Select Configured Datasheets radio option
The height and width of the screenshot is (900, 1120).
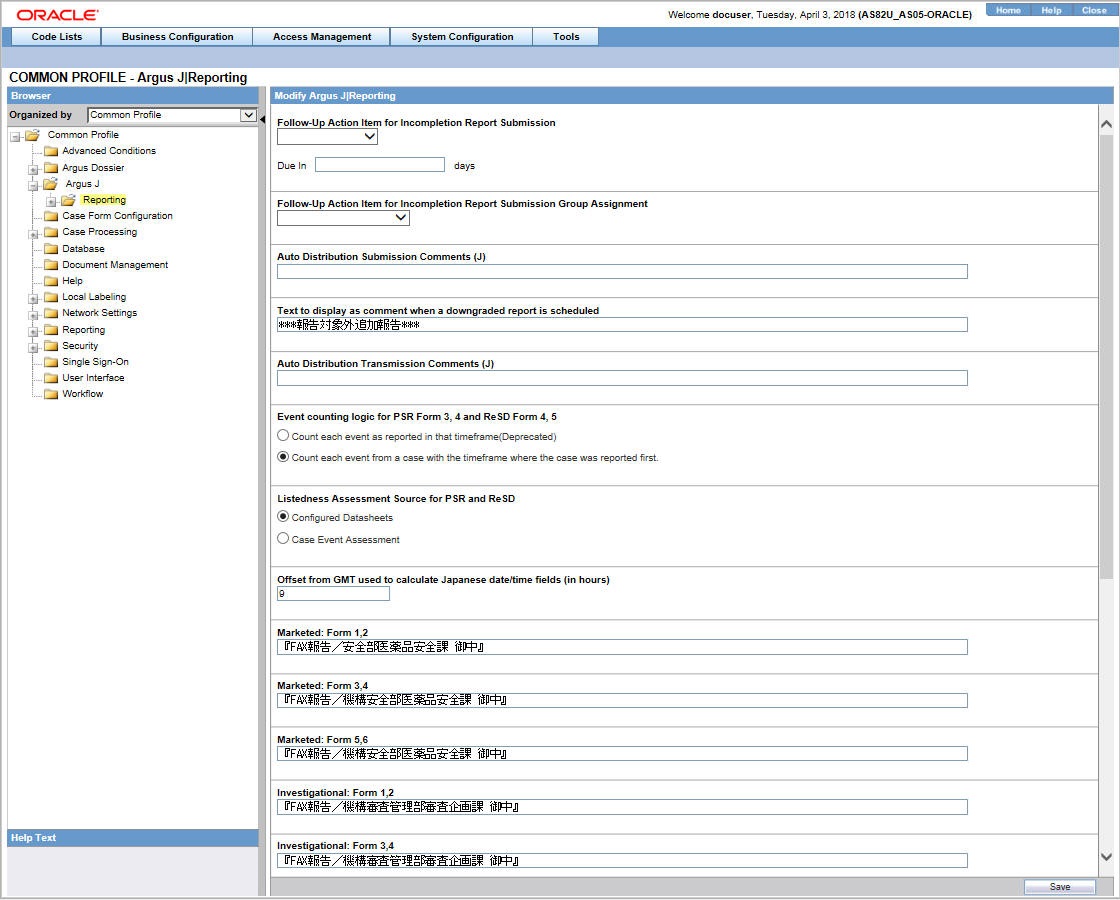(x=283, y=516)
